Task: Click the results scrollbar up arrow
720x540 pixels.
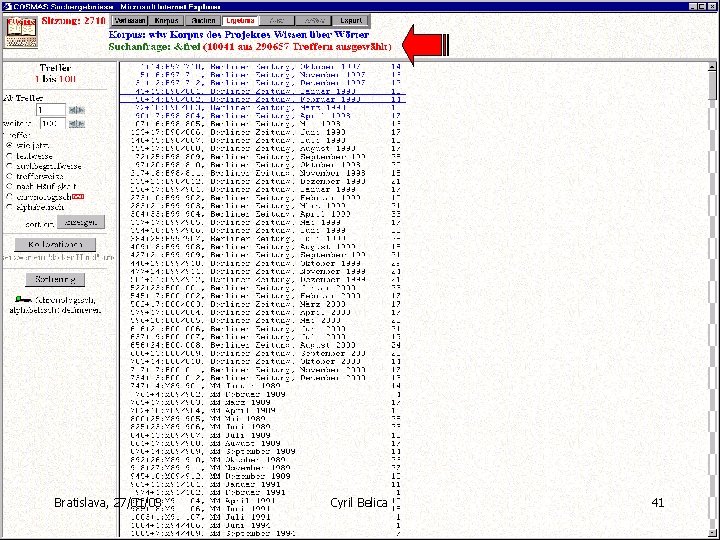Action: 712,67
